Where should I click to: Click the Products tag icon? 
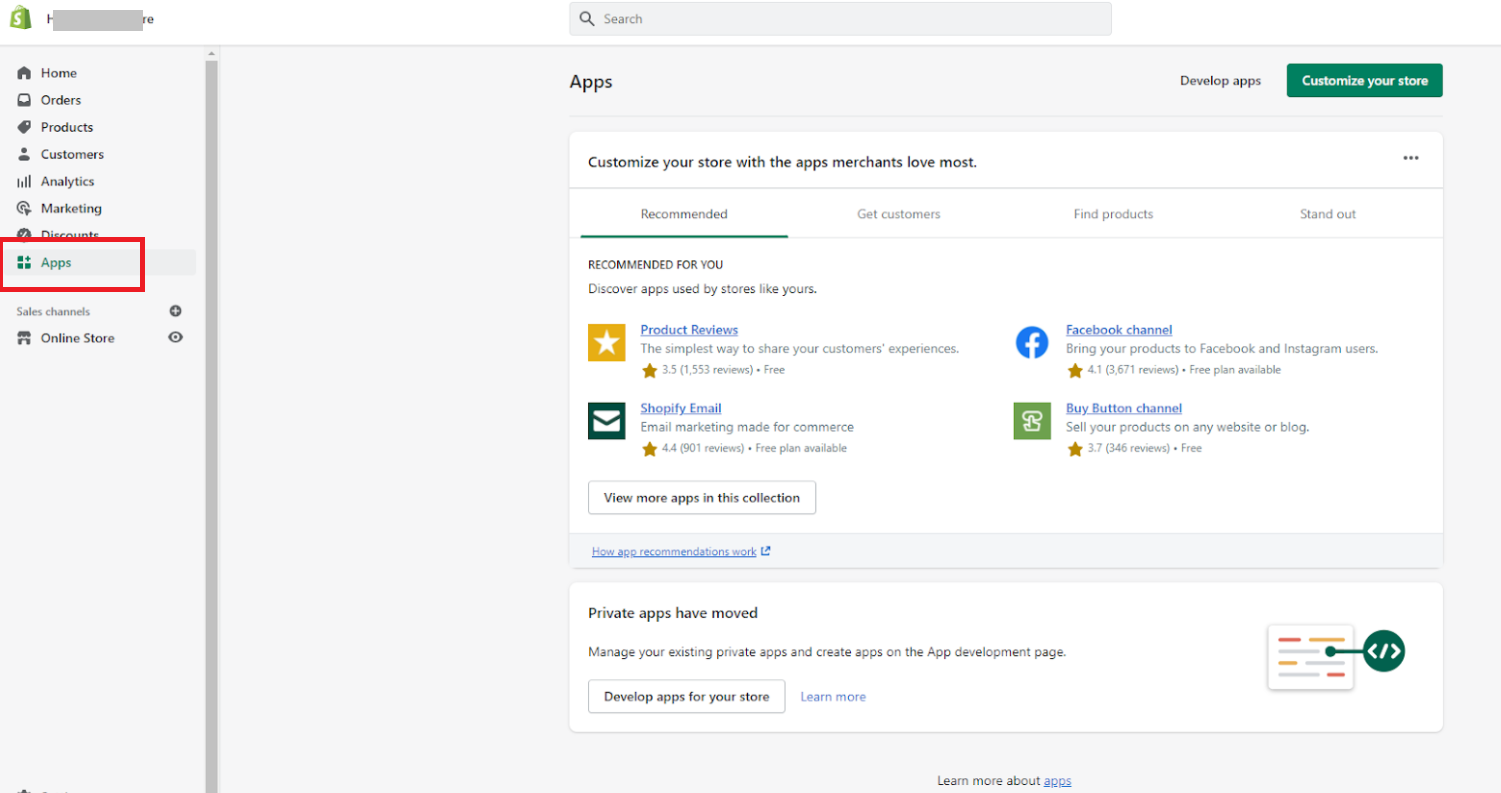pos(25,127)
